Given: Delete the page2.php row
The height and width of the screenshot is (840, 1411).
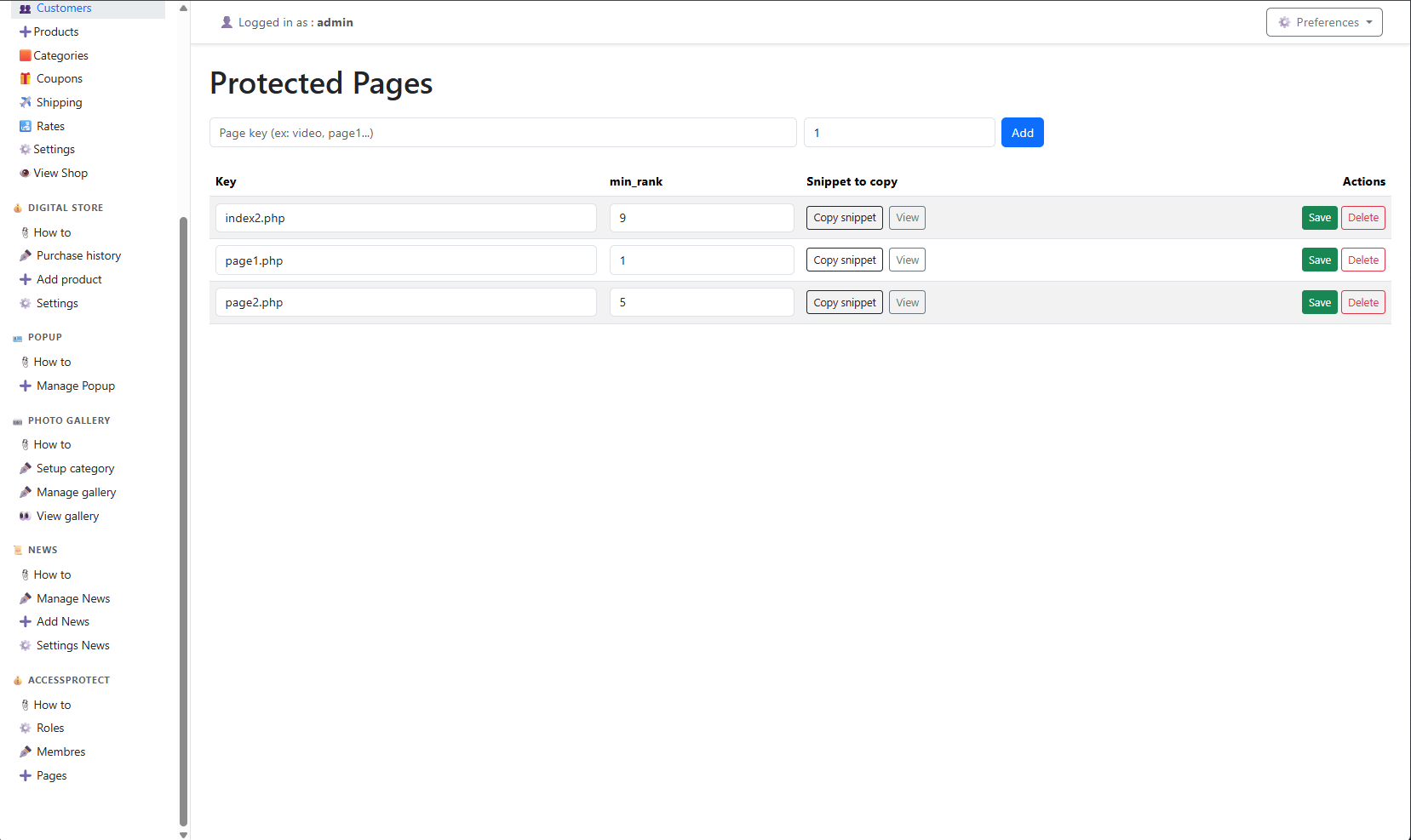Looking at the screenshot, I should click(1363, 302).
